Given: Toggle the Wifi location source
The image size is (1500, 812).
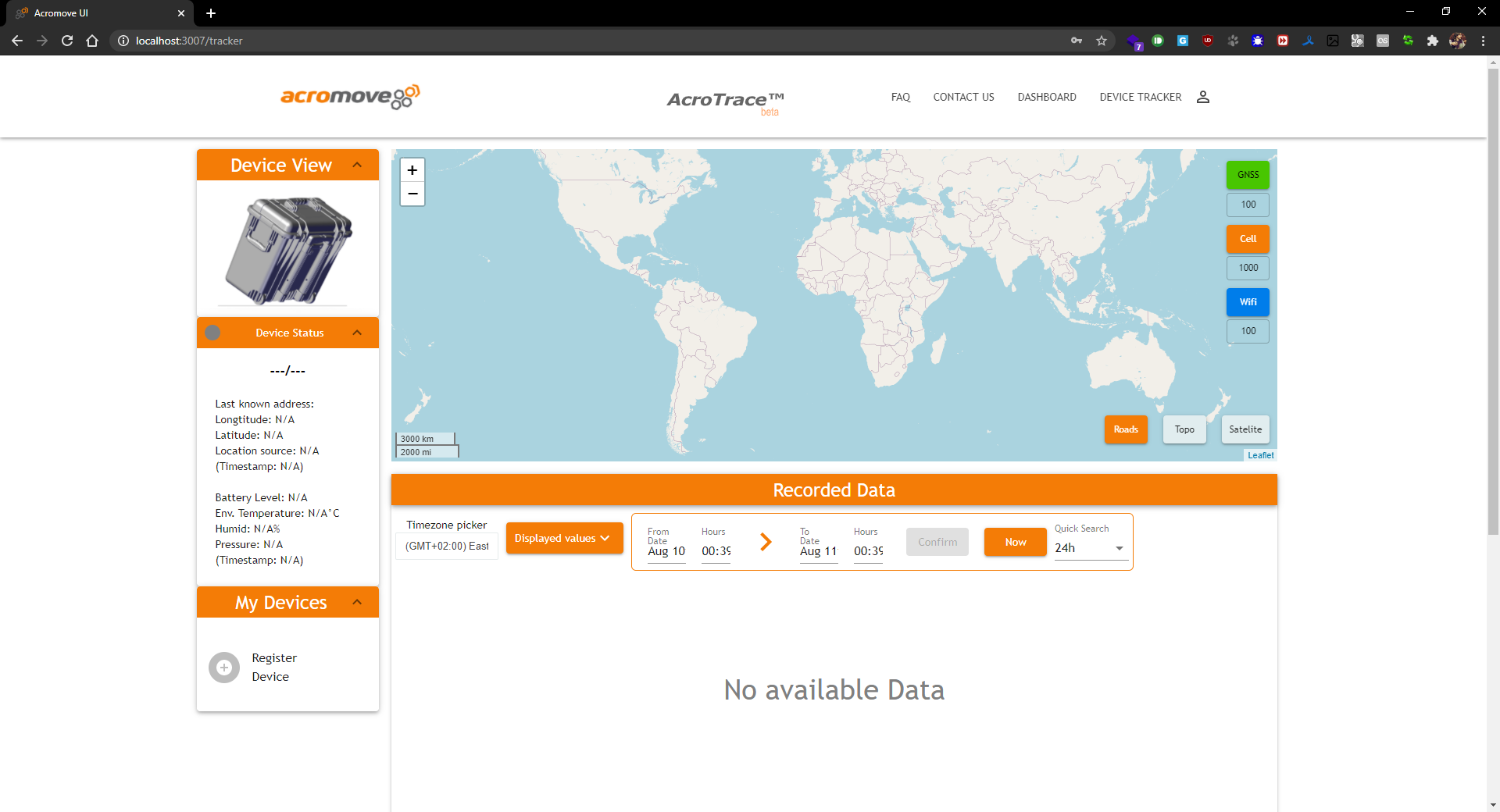Looking at the screenshot, I should tap(1248, 302).
